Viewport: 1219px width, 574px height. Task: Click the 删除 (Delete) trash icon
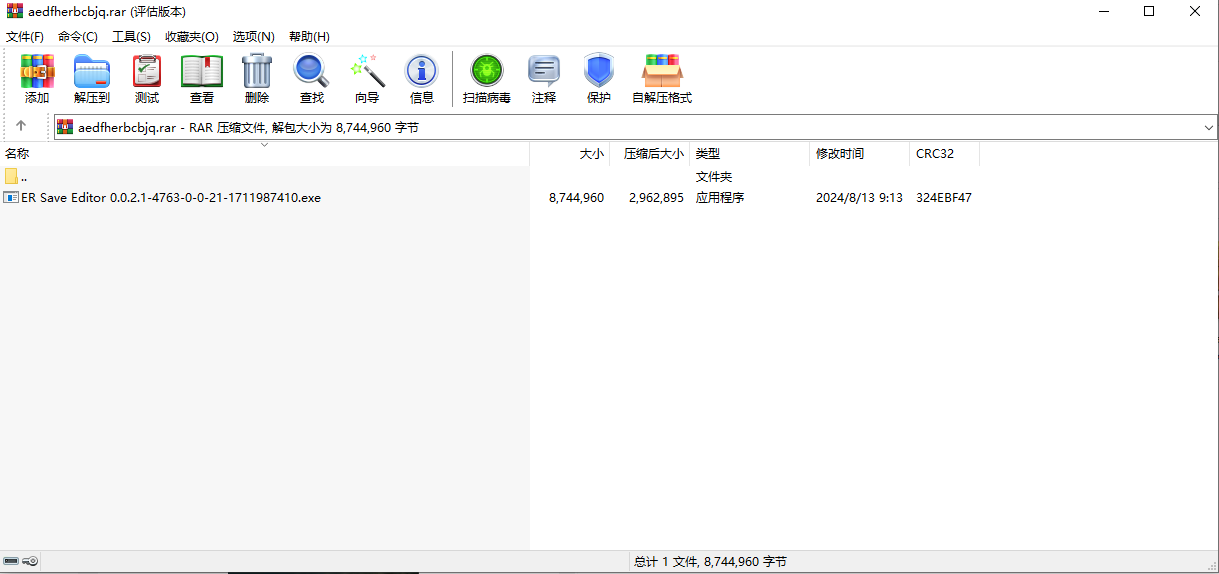click(257, 78)
